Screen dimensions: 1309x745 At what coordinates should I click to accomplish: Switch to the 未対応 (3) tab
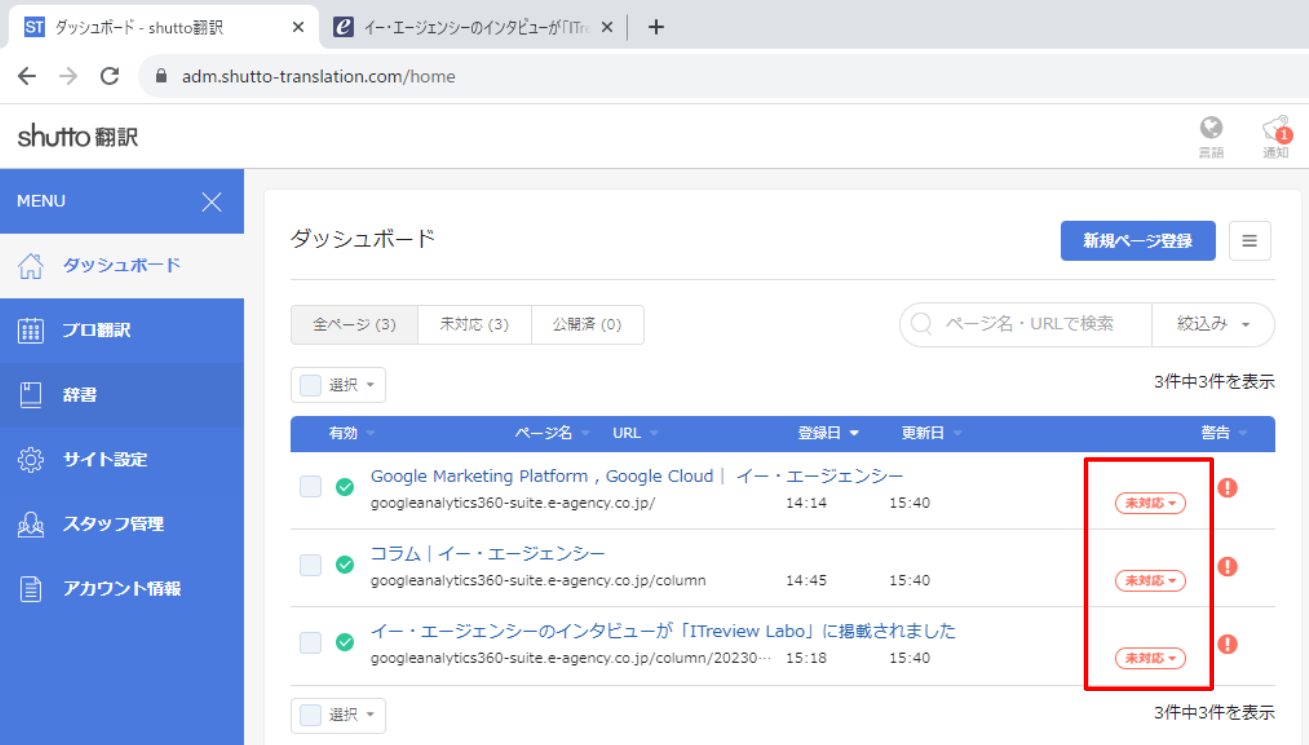tap(474, 325)
